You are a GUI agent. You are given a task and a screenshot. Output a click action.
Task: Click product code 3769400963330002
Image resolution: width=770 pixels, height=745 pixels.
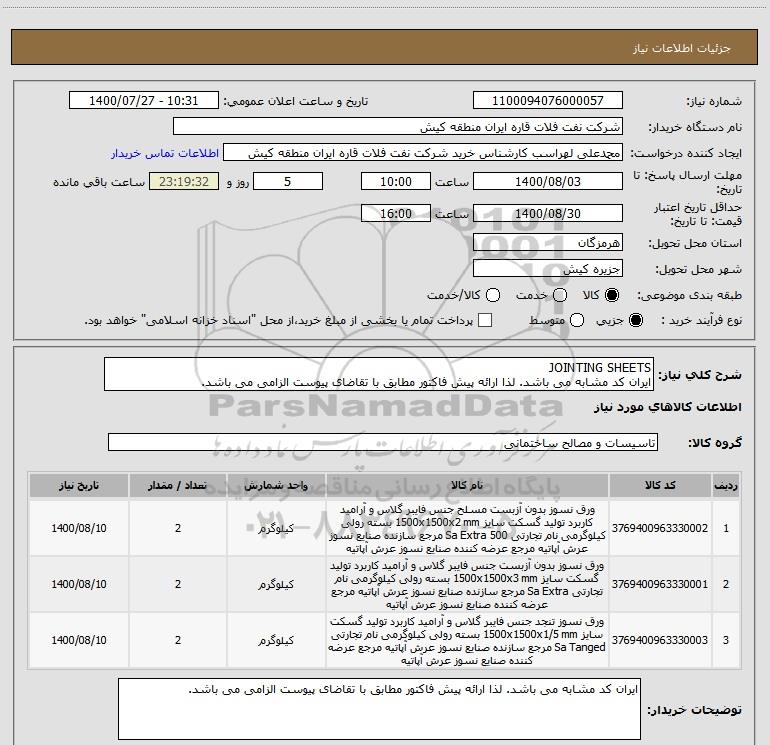(x=660, y=528)
